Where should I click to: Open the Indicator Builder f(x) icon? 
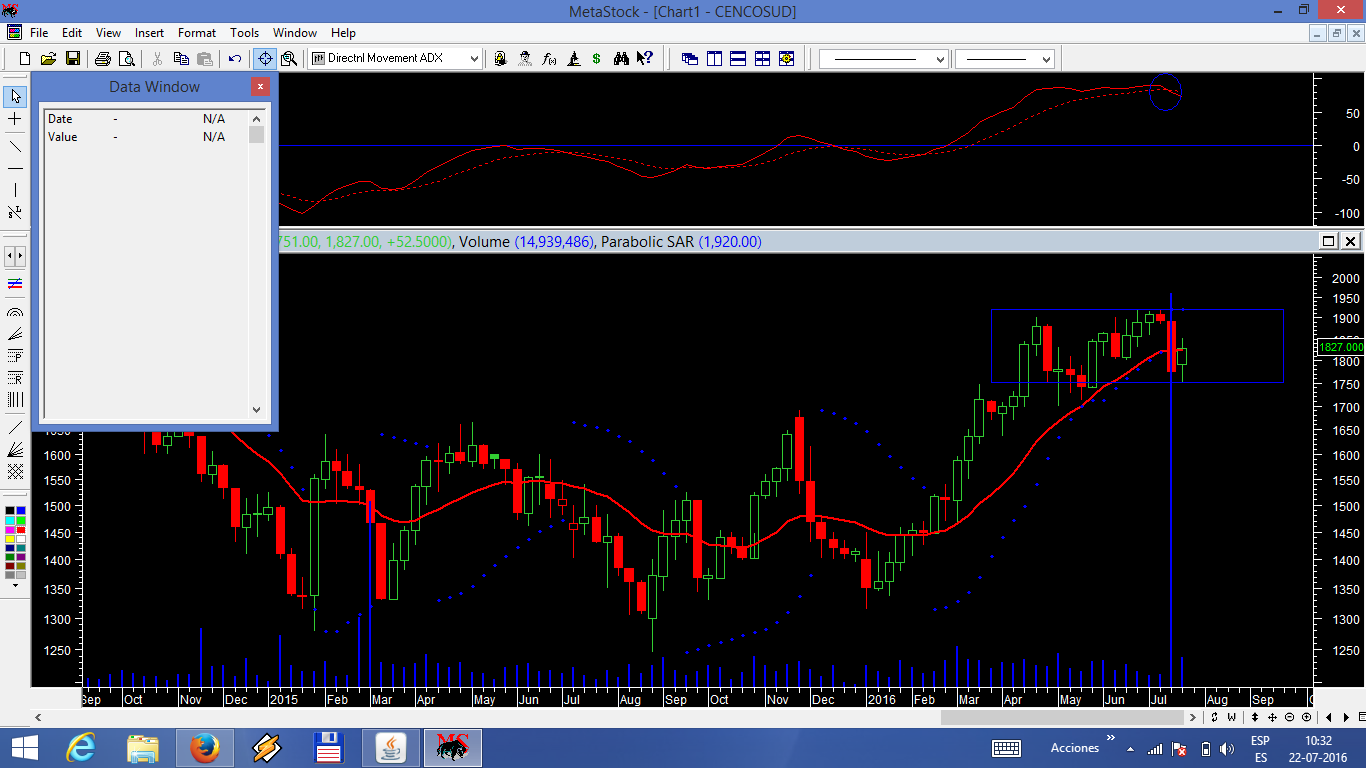coord(549,58)
